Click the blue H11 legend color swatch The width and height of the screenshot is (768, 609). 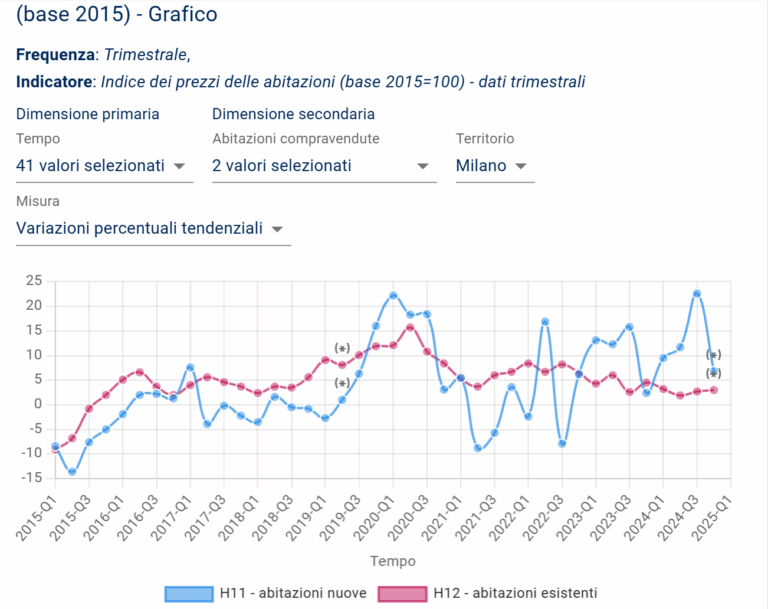[190, 593]
